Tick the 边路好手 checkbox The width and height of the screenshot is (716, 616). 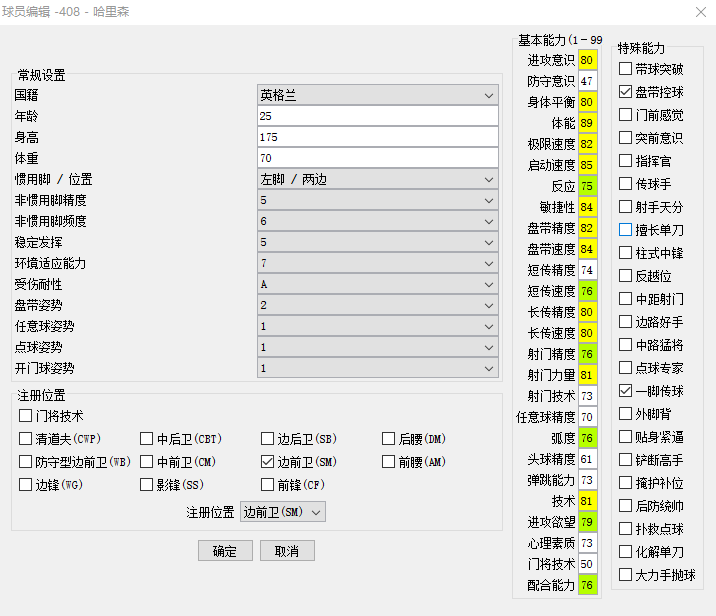(x=626, y=321)
